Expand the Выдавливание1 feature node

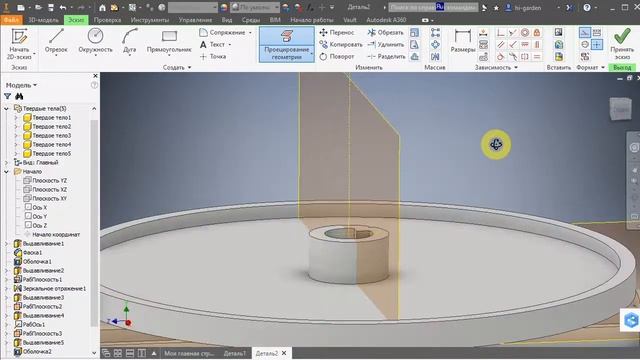[x=6, y=244]
